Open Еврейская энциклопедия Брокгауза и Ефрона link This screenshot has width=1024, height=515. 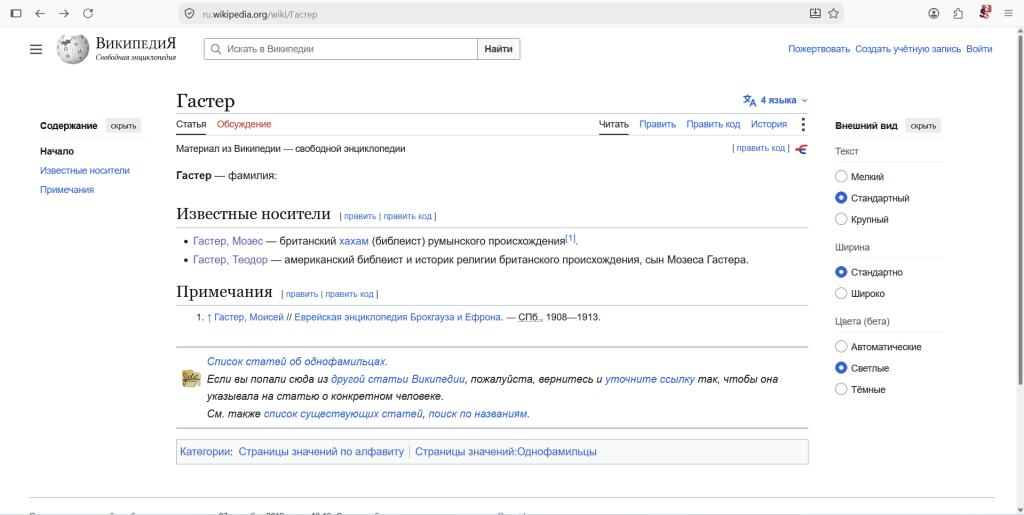click(398, 317)
